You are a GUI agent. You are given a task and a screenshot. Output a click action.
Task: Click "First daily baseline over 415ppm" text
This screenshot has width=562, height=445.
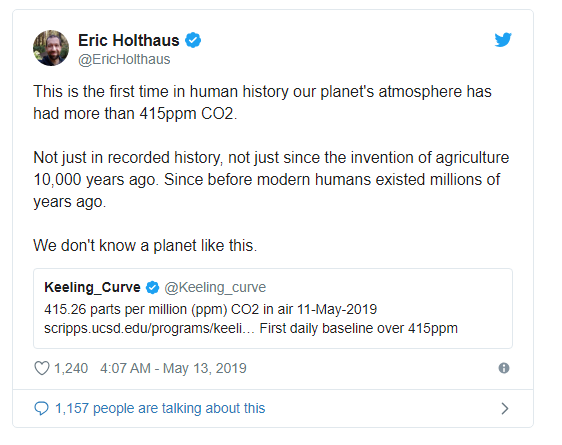[358, 328]
